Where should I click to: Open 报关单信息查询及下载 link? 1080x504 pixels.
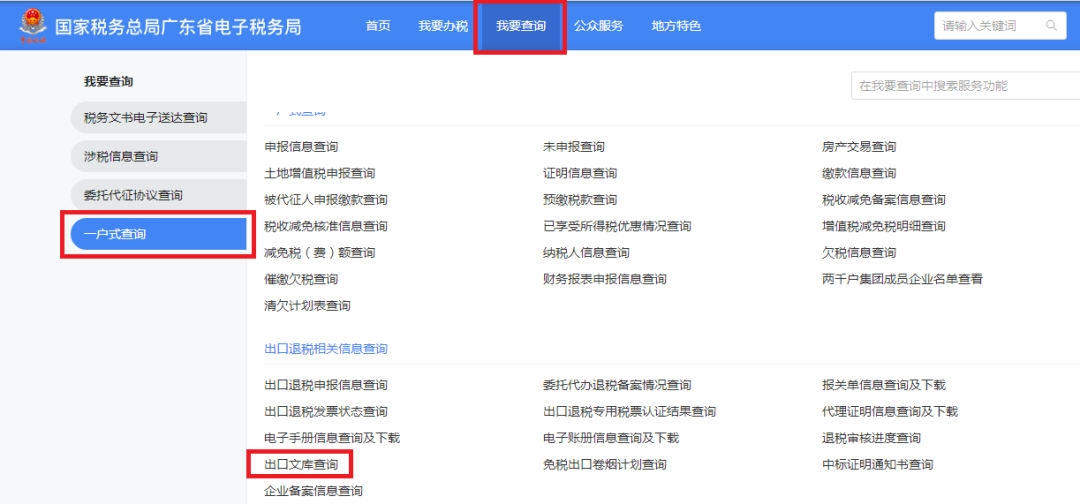[x=884, y=385]
